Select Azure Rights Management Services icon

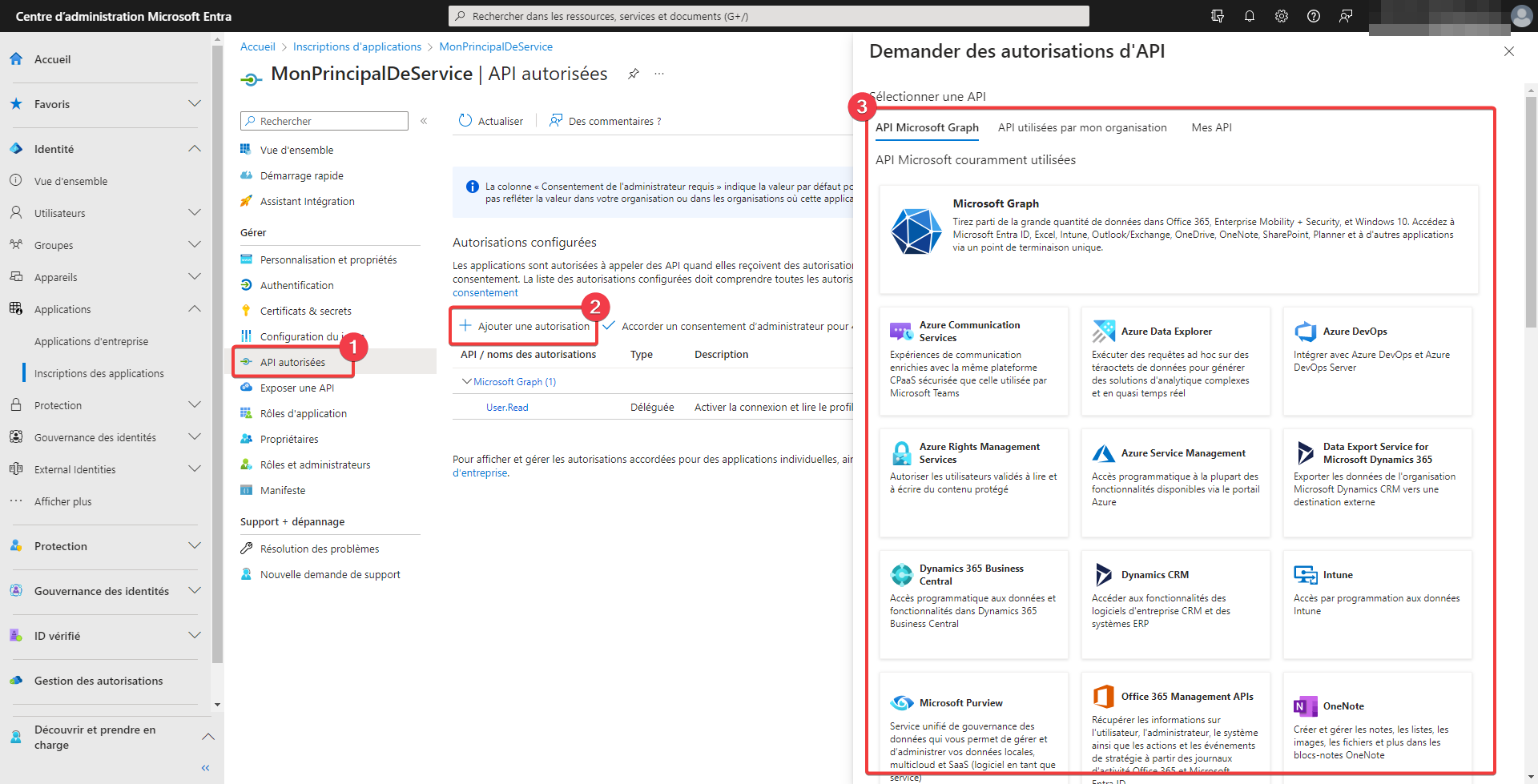pyautogui.click(x=901, y=452)
